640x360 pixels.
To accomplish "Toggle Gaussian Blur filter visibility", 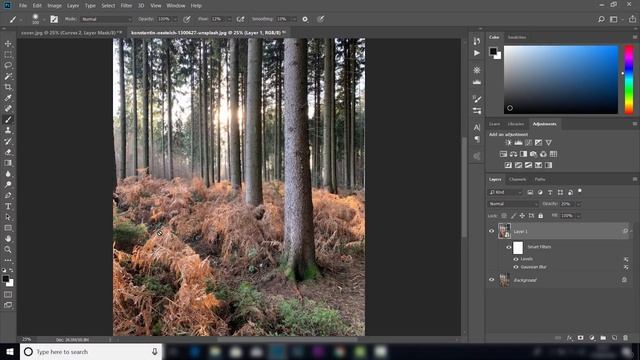I will coord(516,267).
